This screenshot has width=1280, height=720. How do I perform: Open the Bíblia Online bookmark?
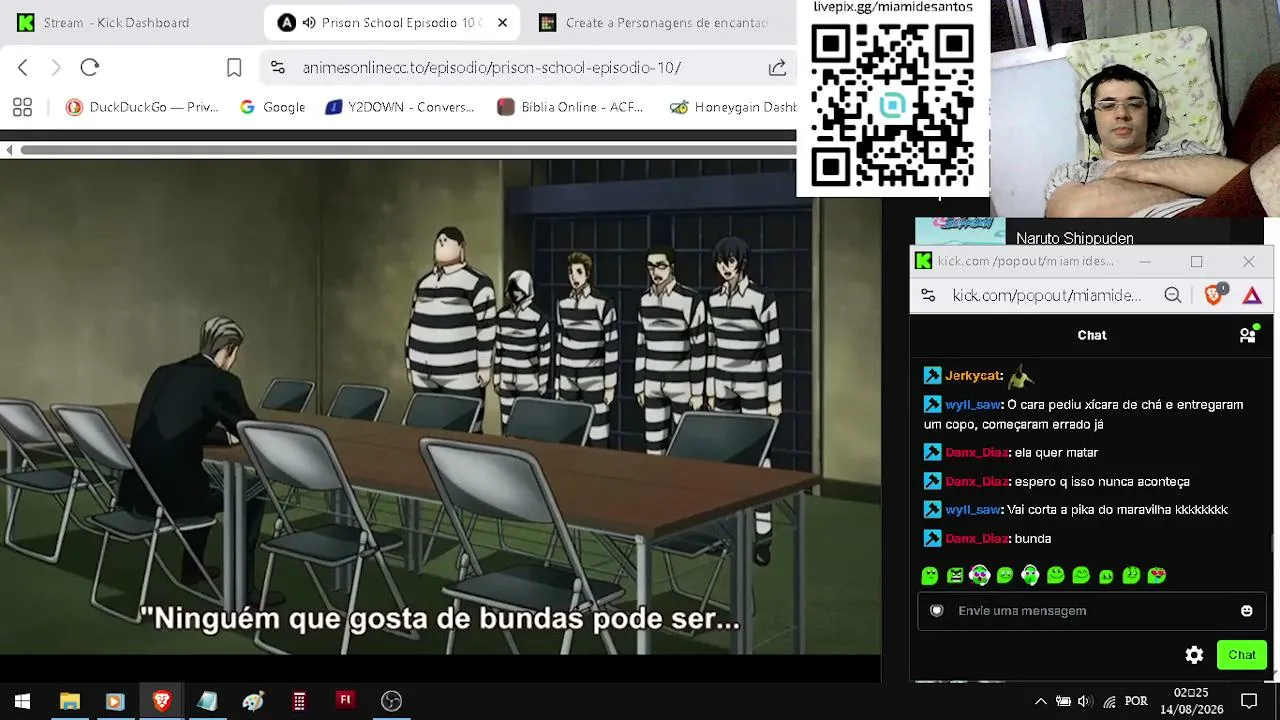pos(570,107)
